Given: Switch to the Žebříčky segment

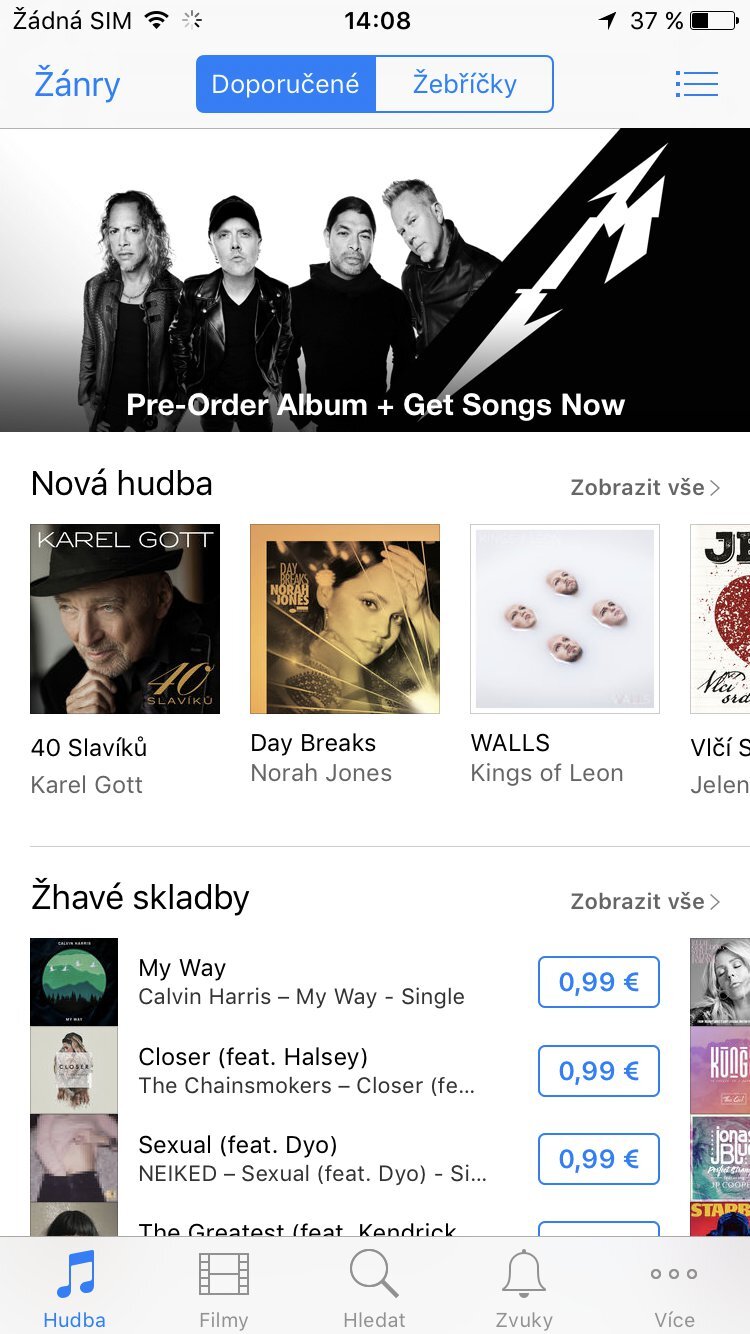Looking at the screenshot, I should pos(464,84).
